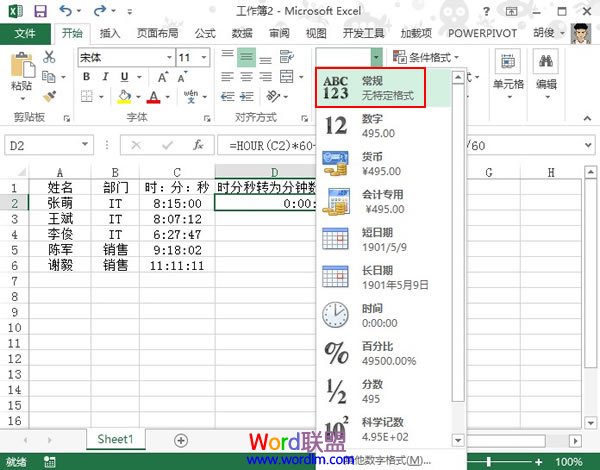Click the Increase Indent icon
The image size is (600, 470).
246,96
